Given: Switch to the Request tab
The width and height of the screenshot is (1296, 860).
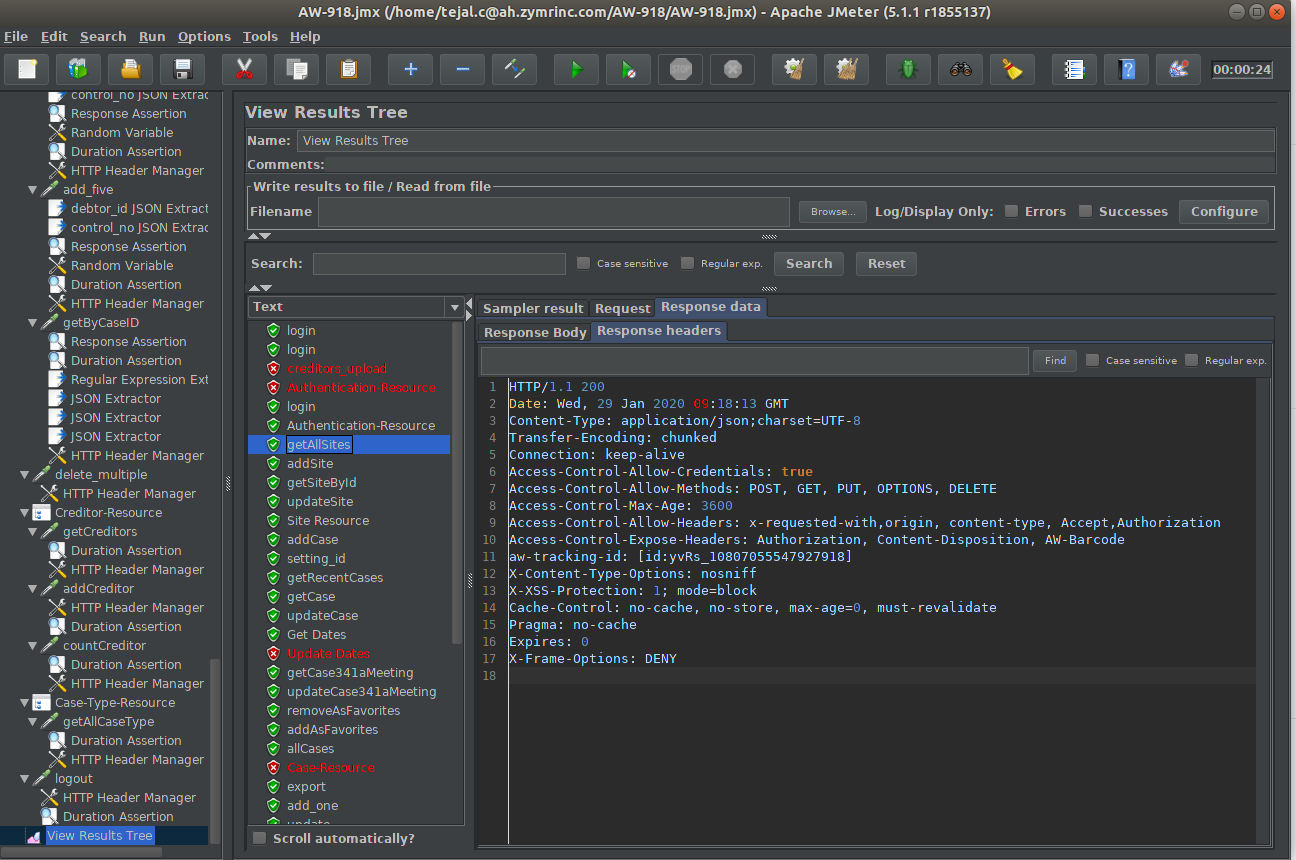Looking at the screenshot, I should [622, 308].
